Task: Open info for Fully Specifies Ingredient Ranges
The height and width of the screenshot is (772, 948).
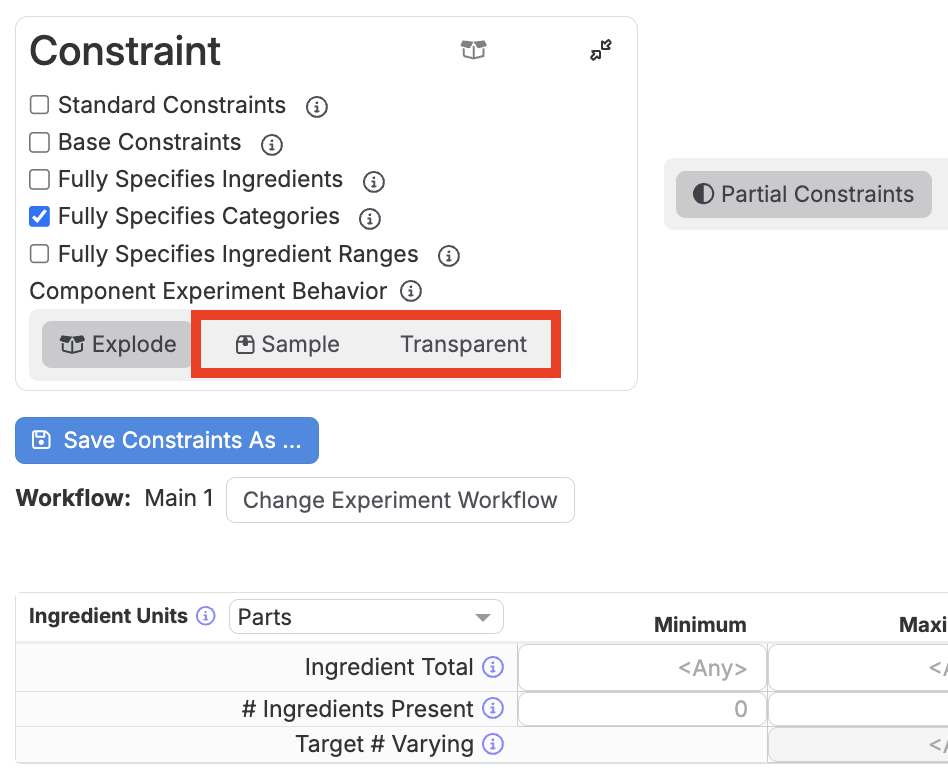Action: [449, 255]
